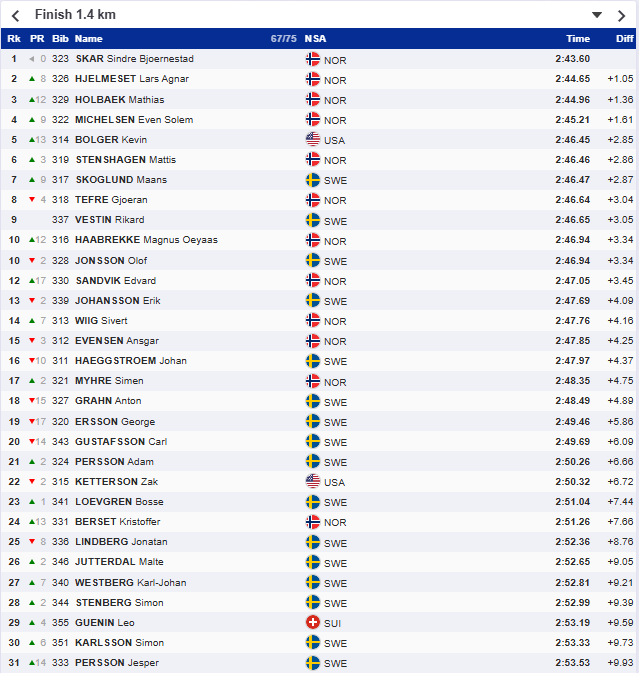Sort by NSA column header
This screenshot has width=639, height=673.
315,39
